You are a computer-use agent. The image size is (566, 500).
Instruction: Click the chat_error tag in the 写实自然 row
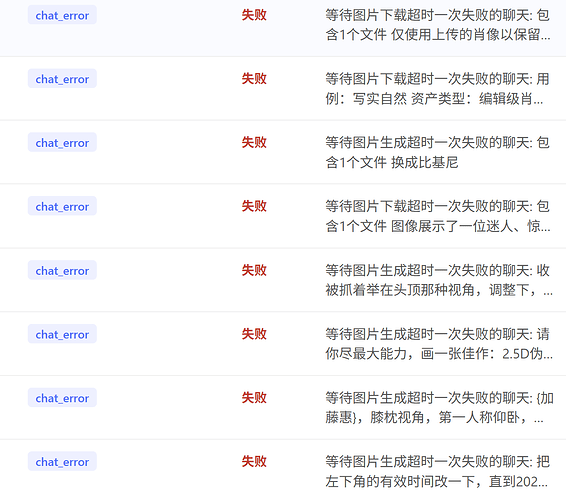pyautogui.click(x=62, y=79)
